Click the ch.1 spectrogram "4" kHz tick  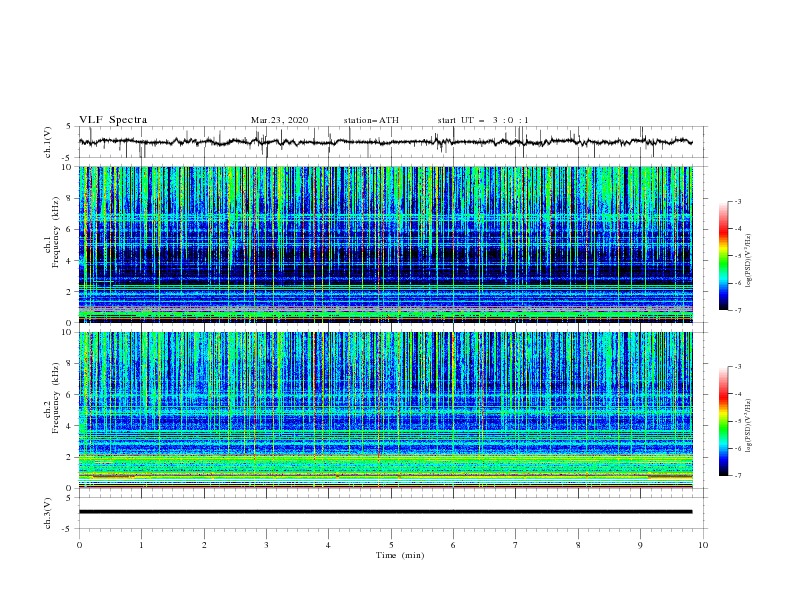tap(69, 261)
